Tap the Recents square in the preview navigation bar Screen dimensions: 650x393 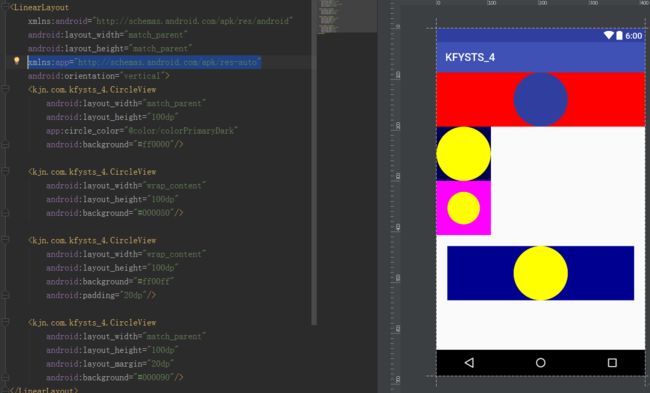click(612, 363)
